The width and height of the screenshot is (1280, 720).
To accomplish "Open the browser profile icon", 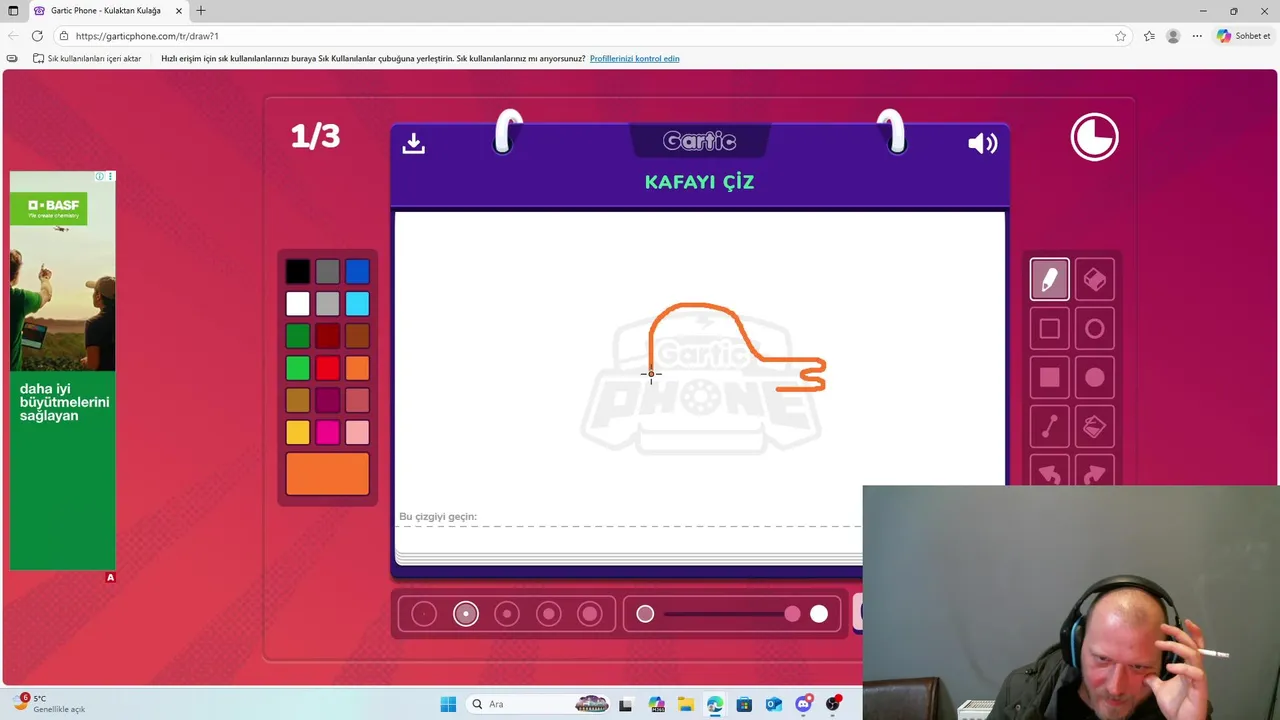I will (1173, 36).
